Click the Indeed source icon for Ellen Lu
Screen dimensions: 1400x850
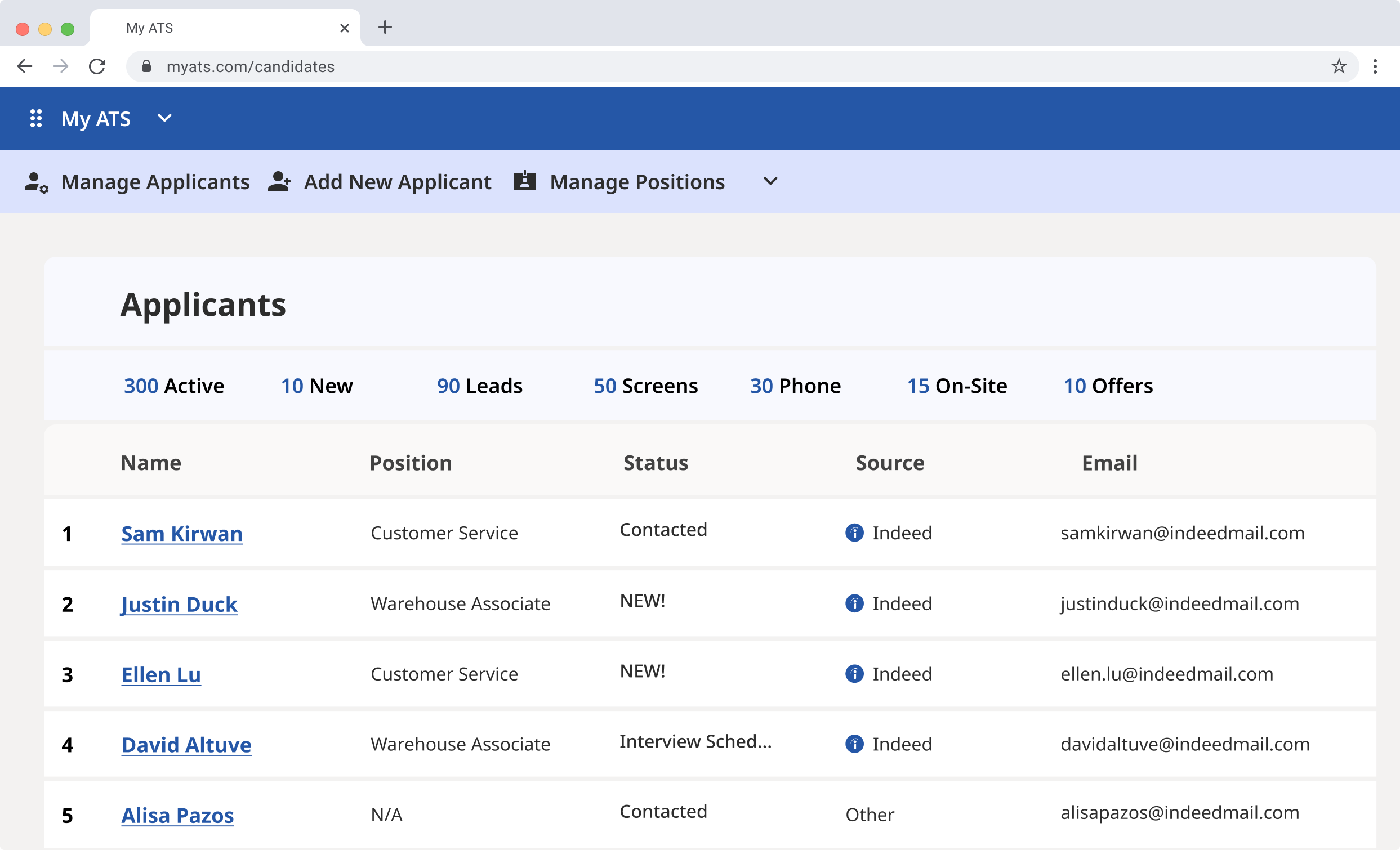click(855, 674)
